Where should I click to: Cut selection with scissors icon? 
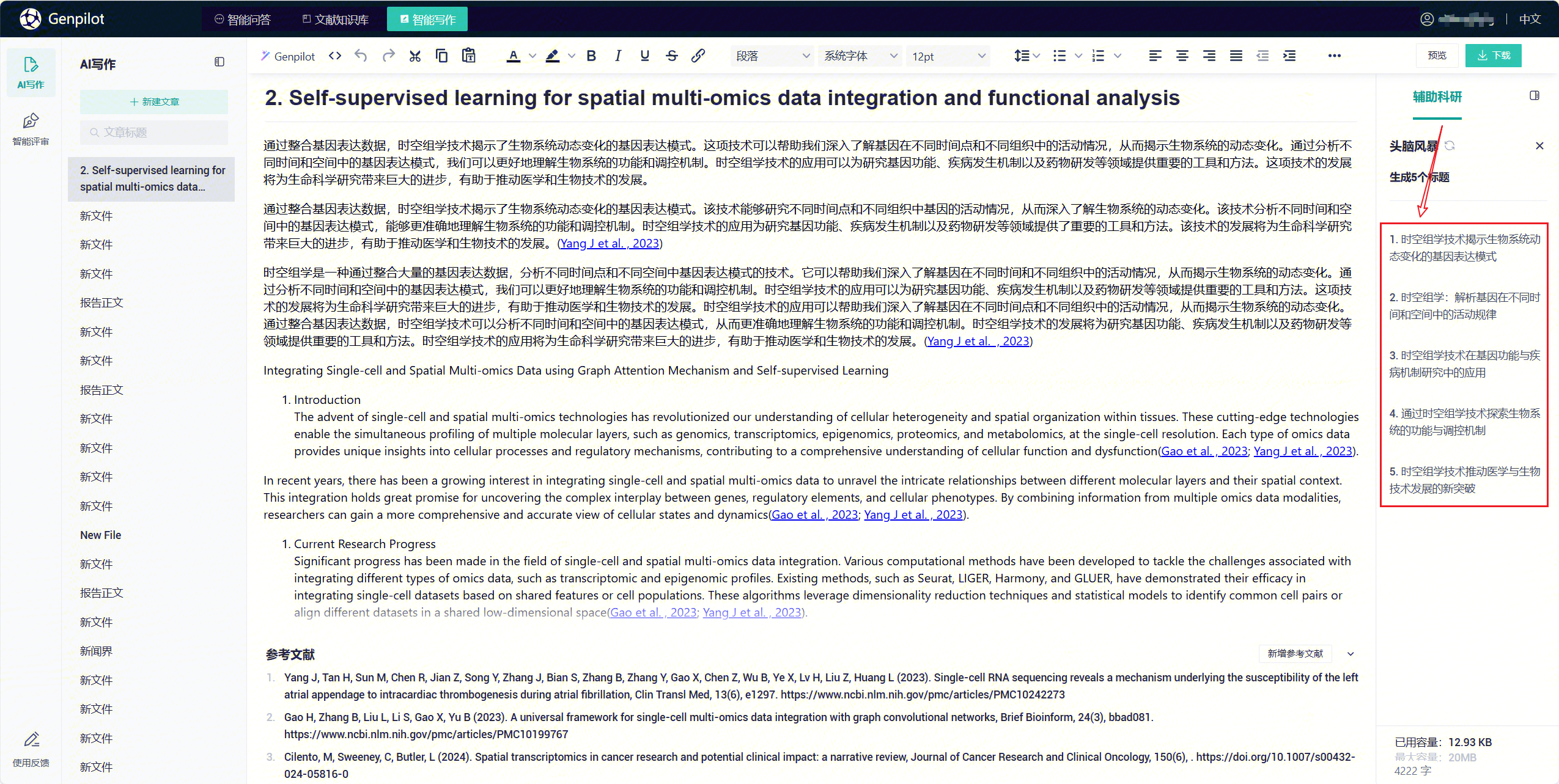click(x=415, y=56)
